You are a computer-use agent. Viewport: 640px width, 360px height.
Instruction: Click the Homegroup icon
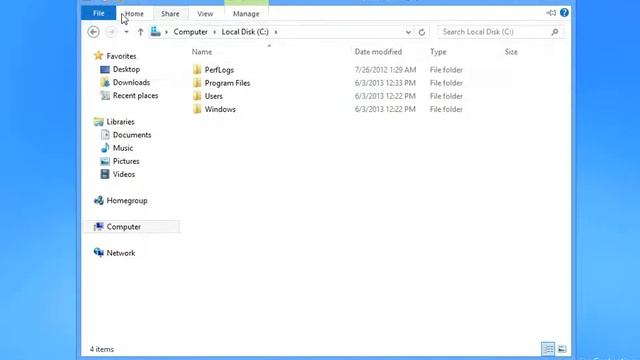point(98,200)
